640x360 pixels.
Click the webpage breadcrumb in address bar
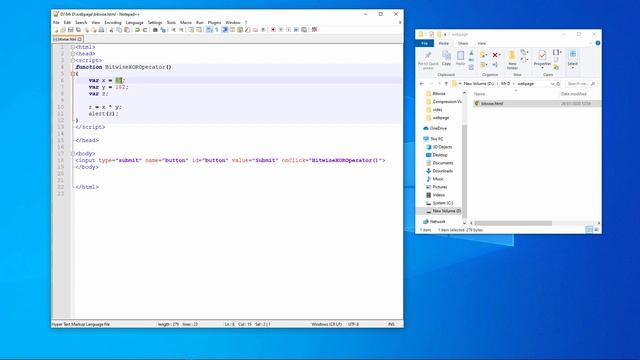click(x=525, y=84)
